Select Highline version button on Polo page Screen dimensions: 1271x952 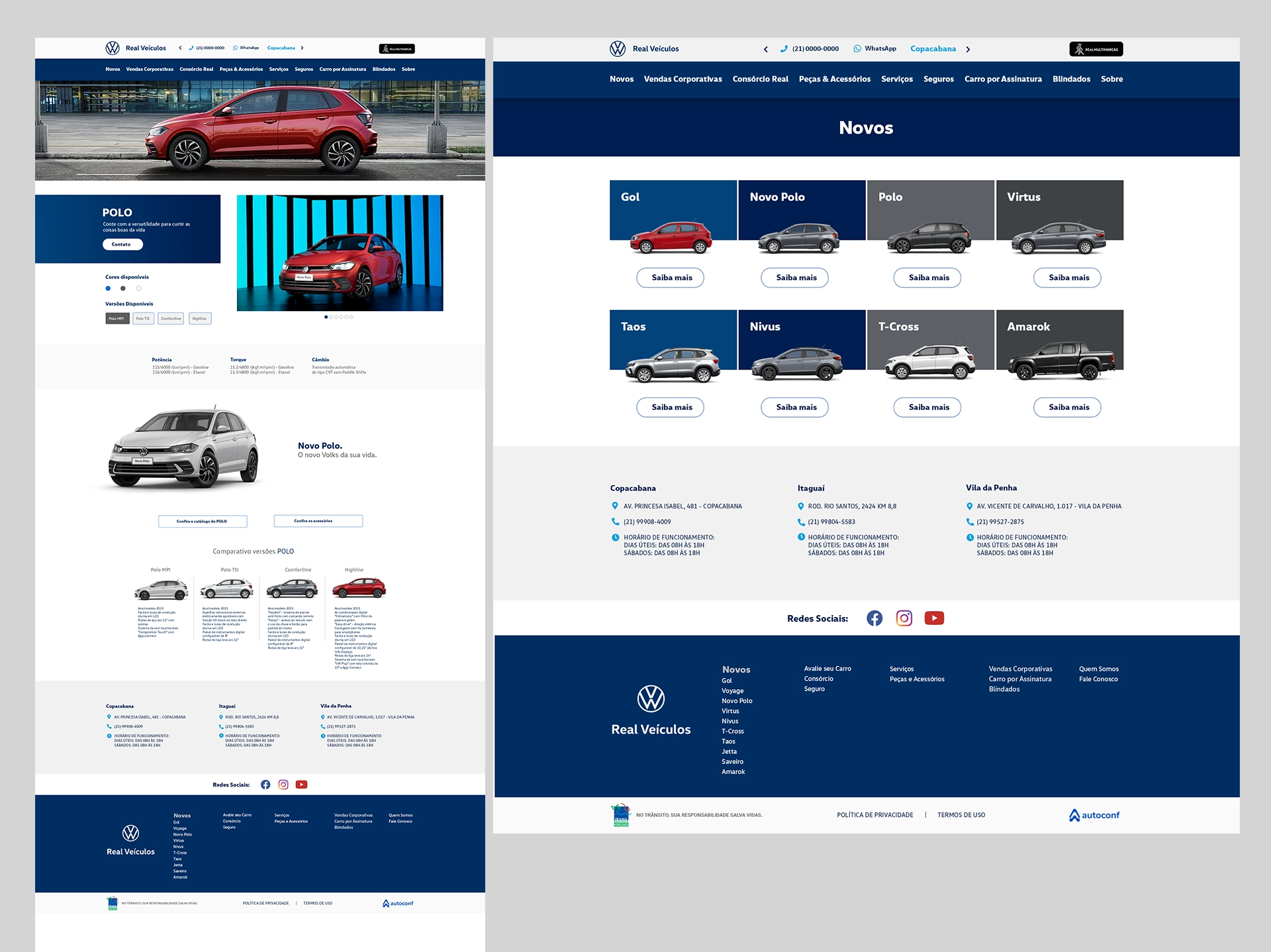point(199,318)
